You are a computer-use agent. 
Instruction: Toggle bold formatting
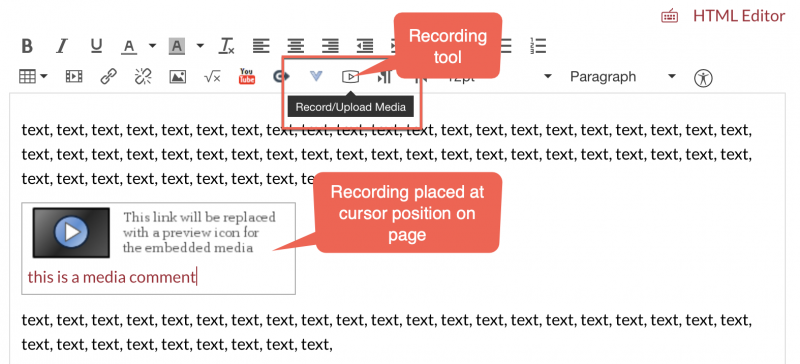pos(27,46)
